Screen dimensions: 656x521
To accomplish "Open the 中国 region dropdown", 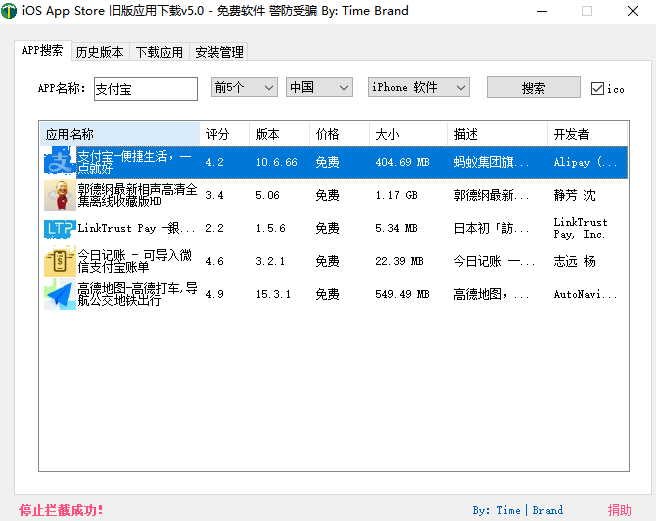I will point(319,87).
